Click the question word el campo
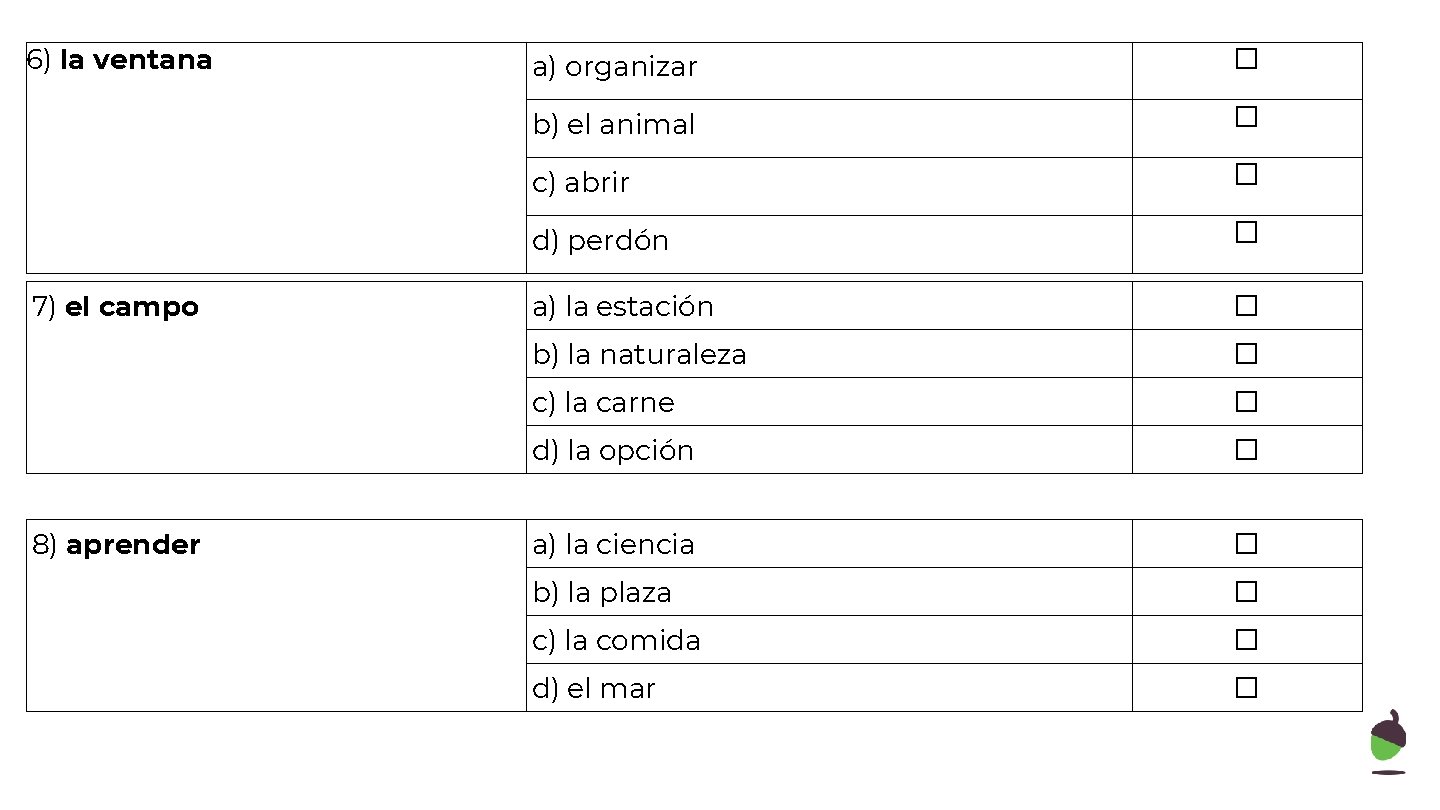 tap(131, 307)
